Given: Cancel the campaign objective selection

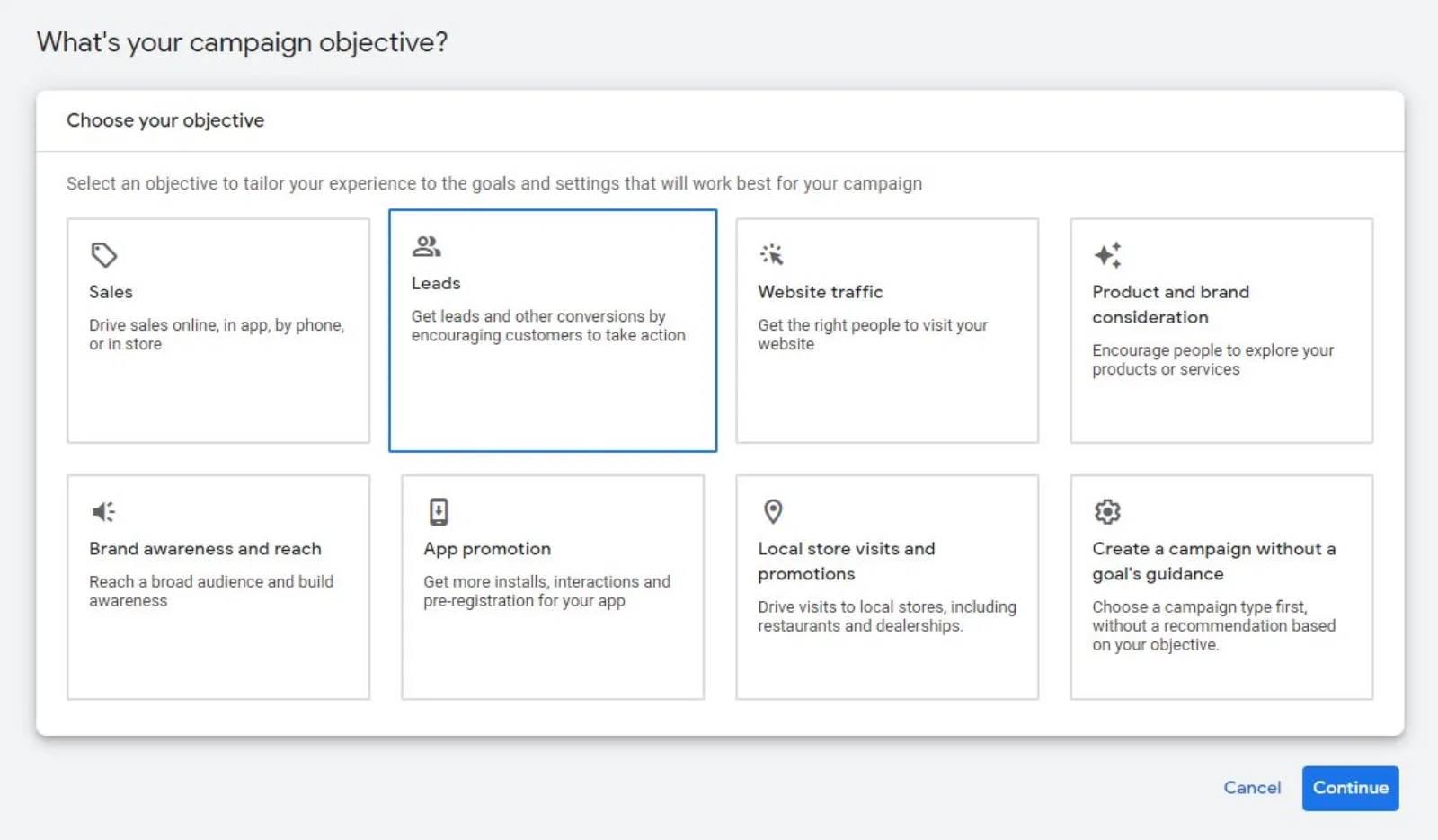Looking at the screenshot, I should pyautogui.click(x=1252, y=788).
